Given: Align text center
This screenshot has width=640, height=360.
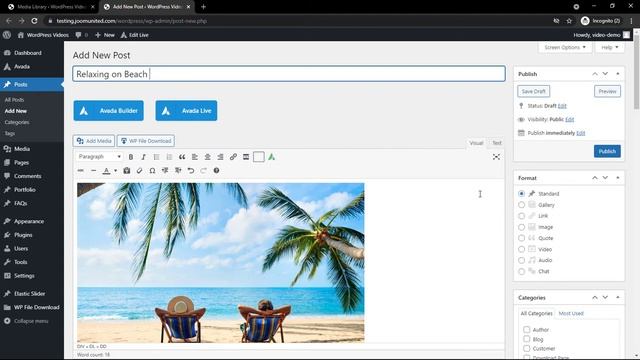Looking at the screenshot, I should pos(207,157).
